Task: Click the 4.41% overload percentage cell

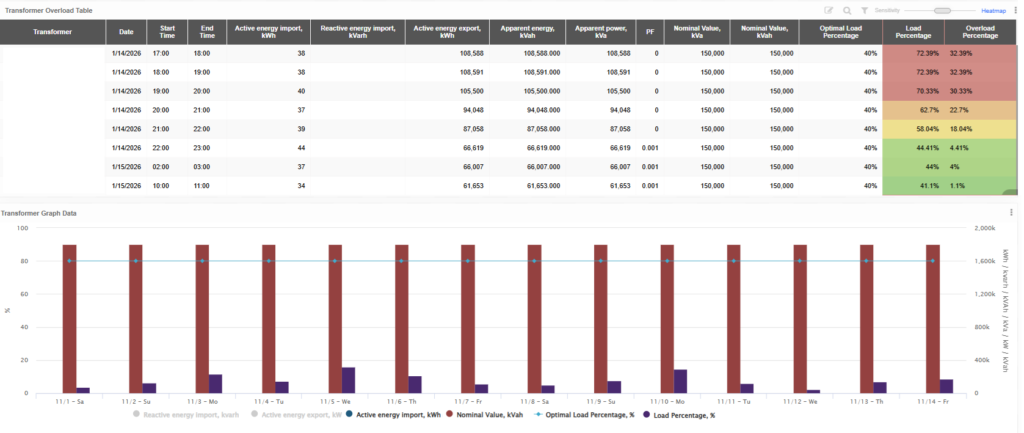Action: 981,148
